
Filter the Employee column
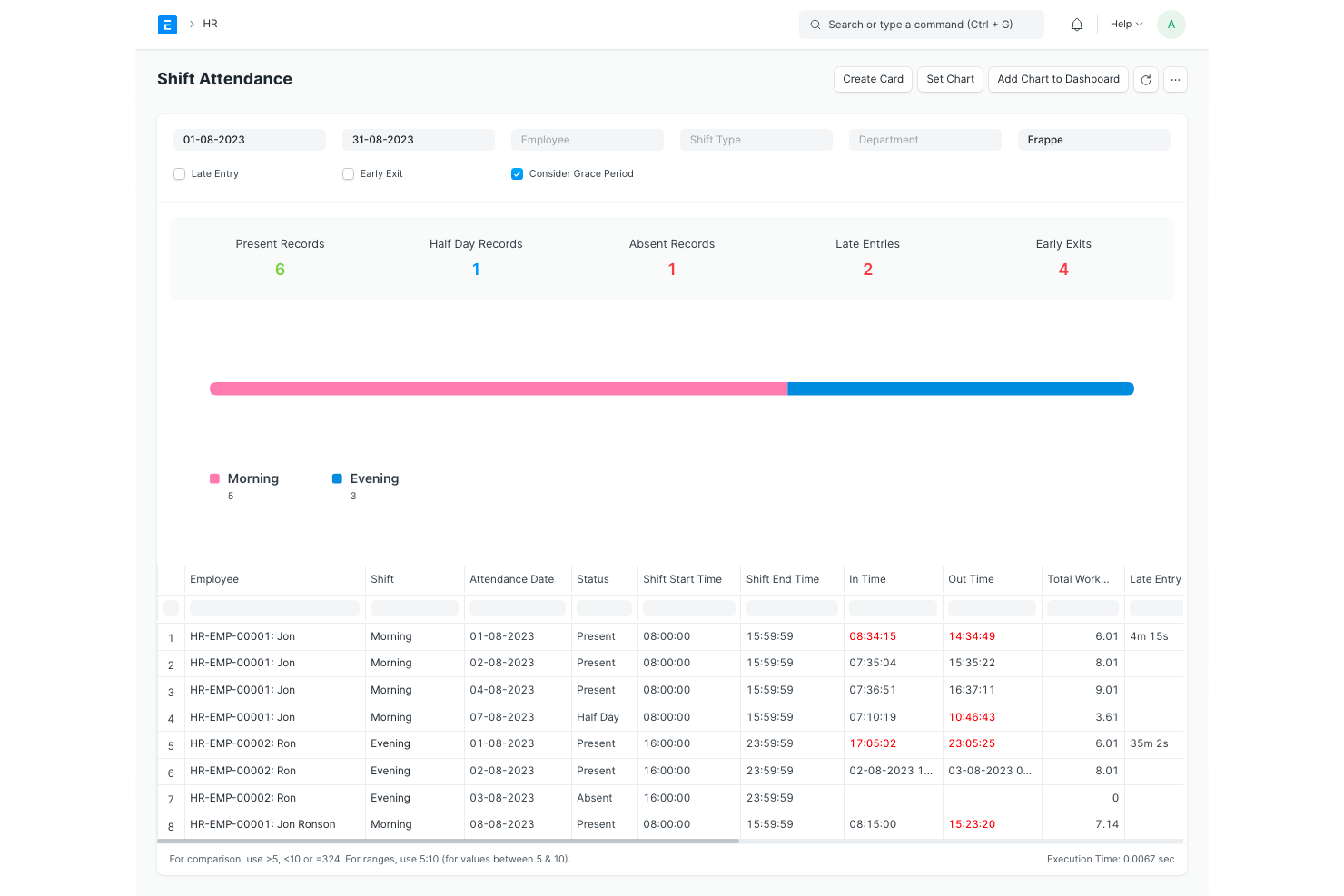click(x=274, y=608)
